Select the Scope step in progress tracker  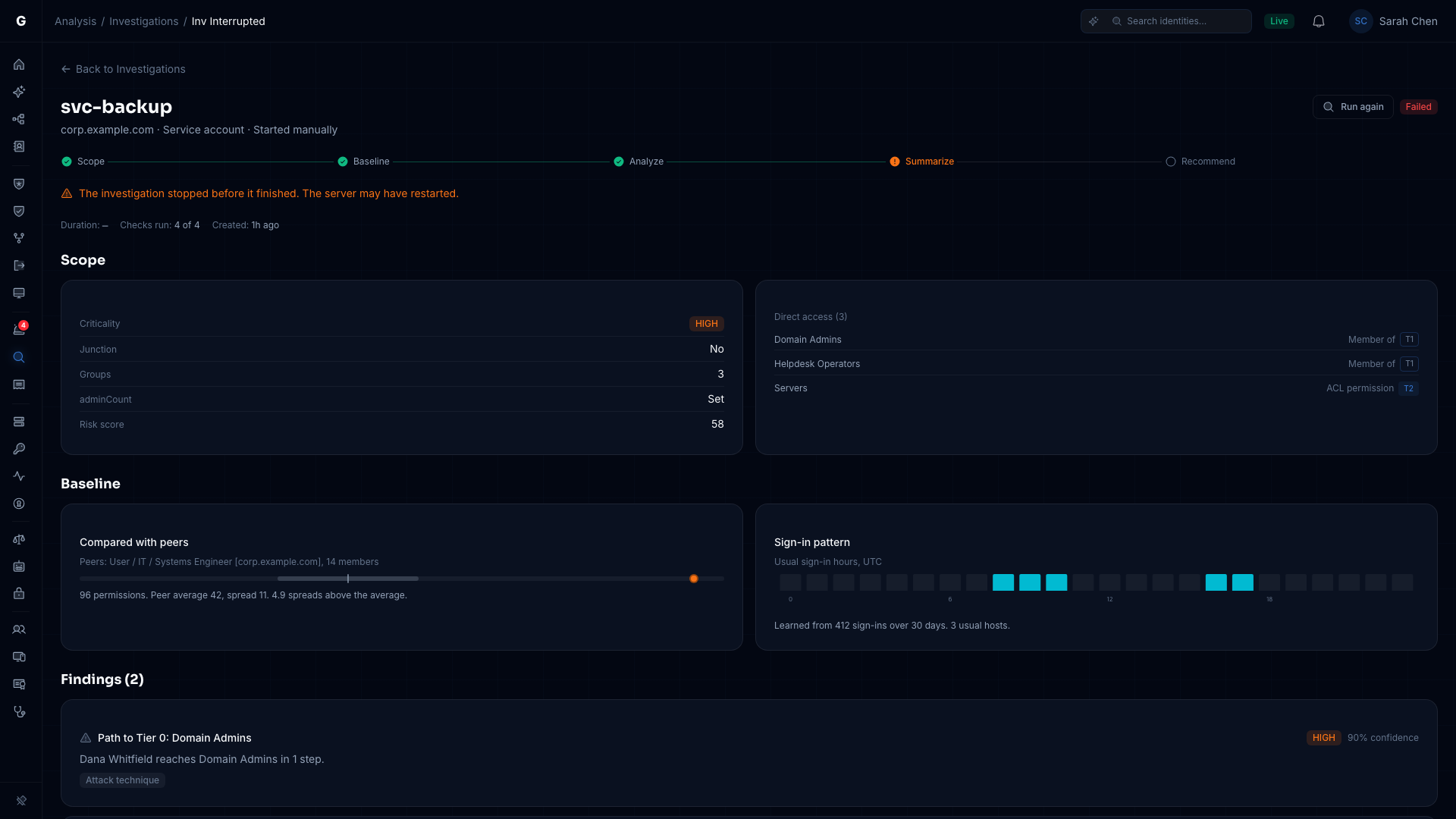[83, 162]
